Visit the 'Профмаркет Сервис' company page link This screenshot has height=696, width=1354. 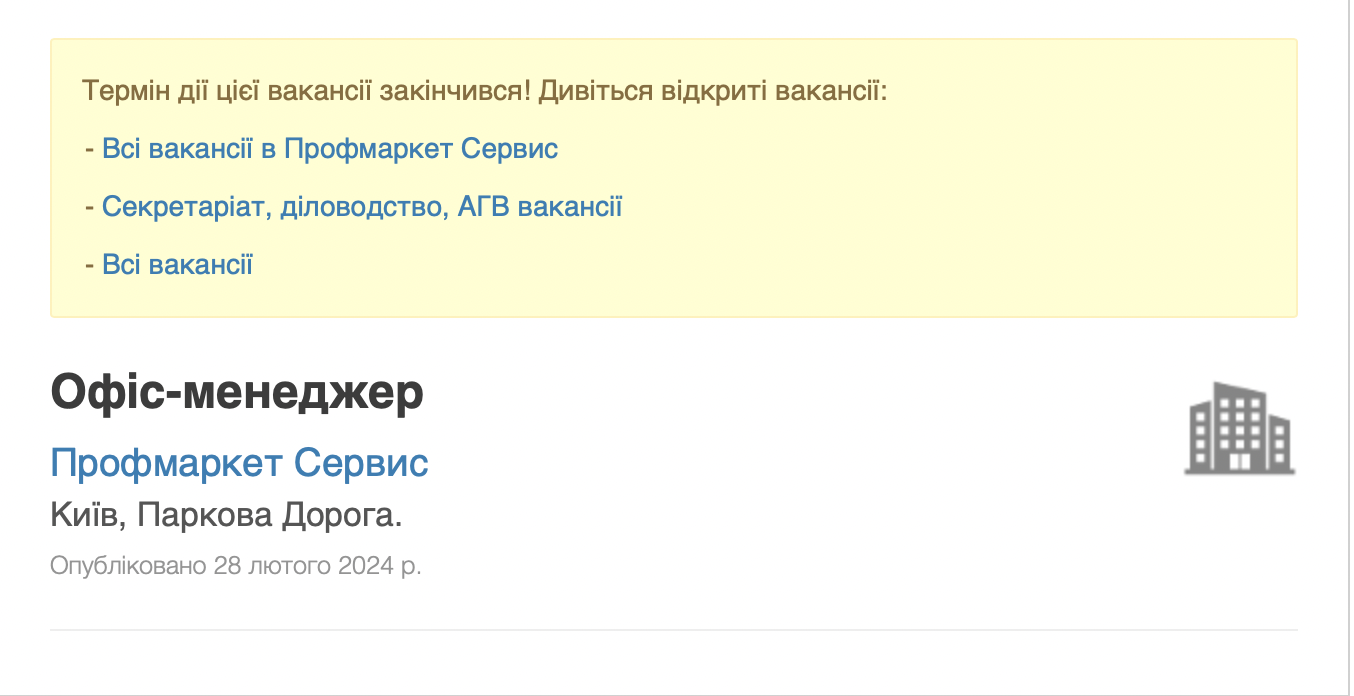[x=240, y=462]
